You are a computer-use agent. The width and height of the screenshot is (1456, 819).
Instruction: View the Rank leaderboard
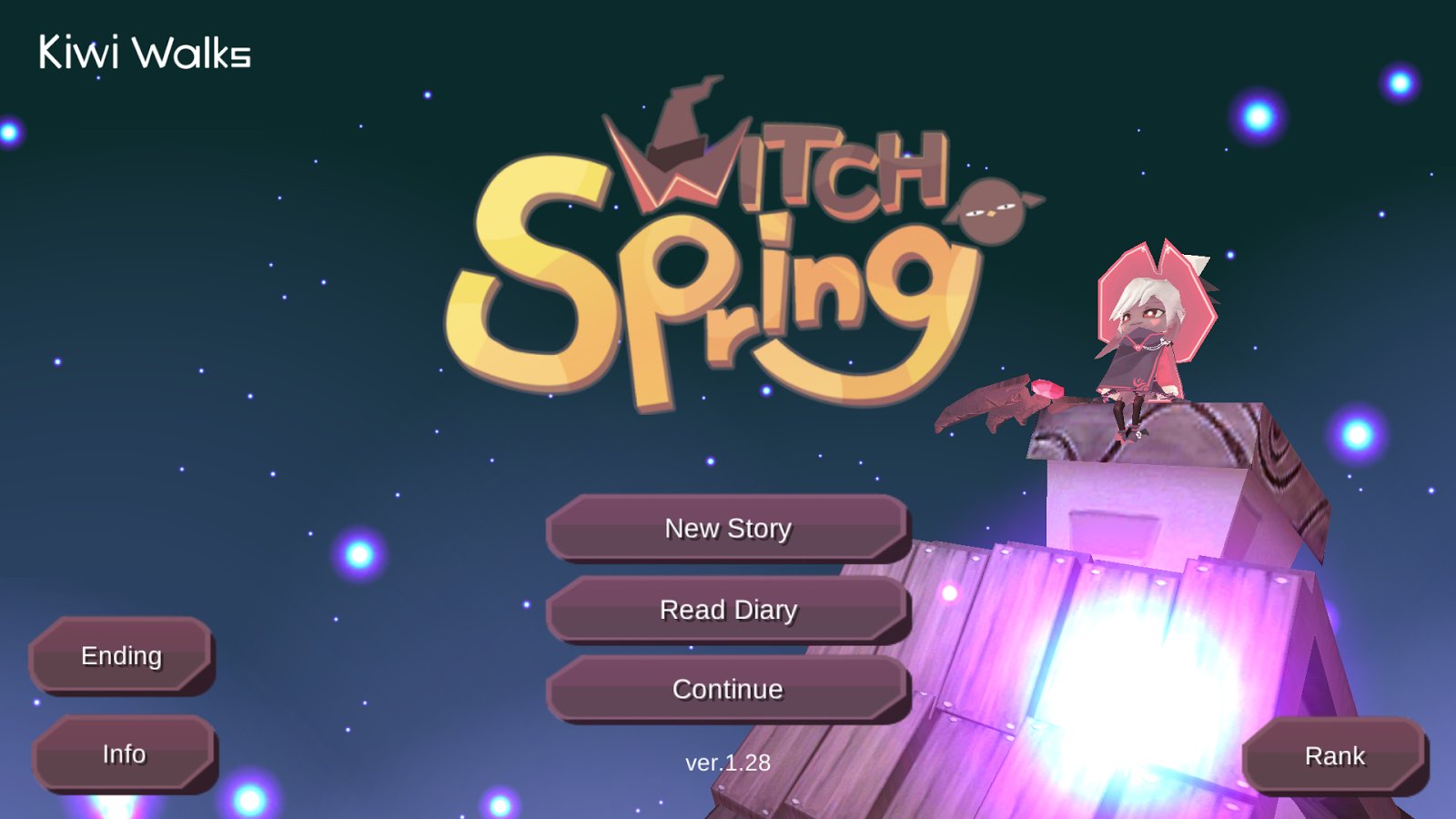tap(1335, 755)
